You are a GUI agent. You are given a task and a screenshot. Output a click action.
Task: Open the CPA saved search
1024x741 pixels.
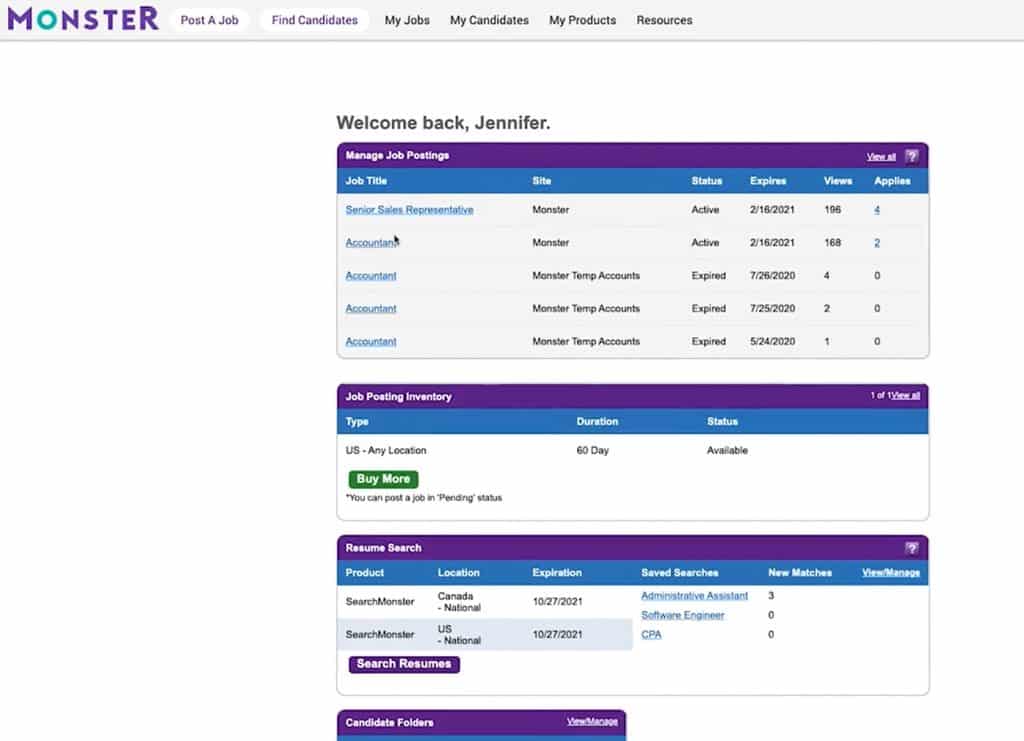point(651,634)
